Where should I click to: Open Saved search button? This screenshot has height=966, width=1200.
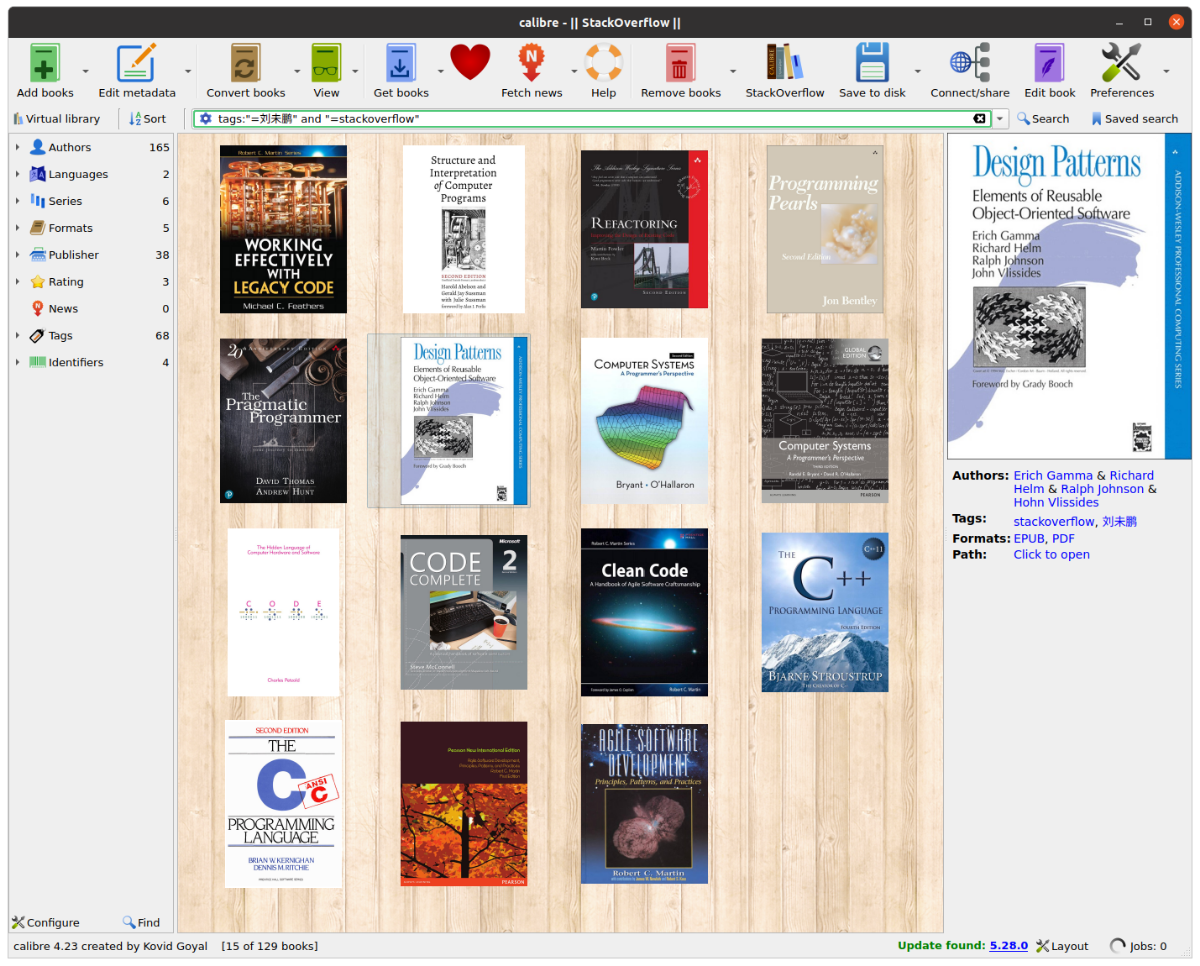point(1134,119)
